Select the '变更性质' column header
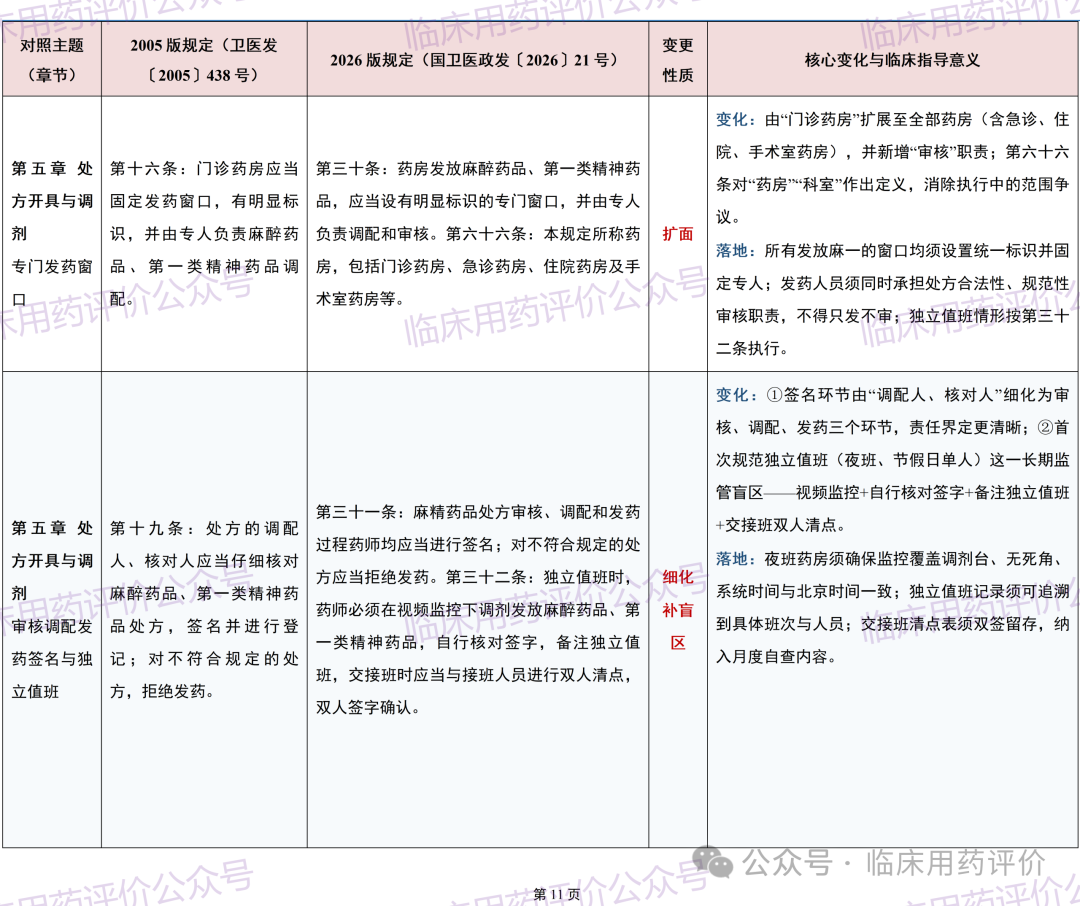The height and width of the screenshot is (906, 1080). point(678,59)
